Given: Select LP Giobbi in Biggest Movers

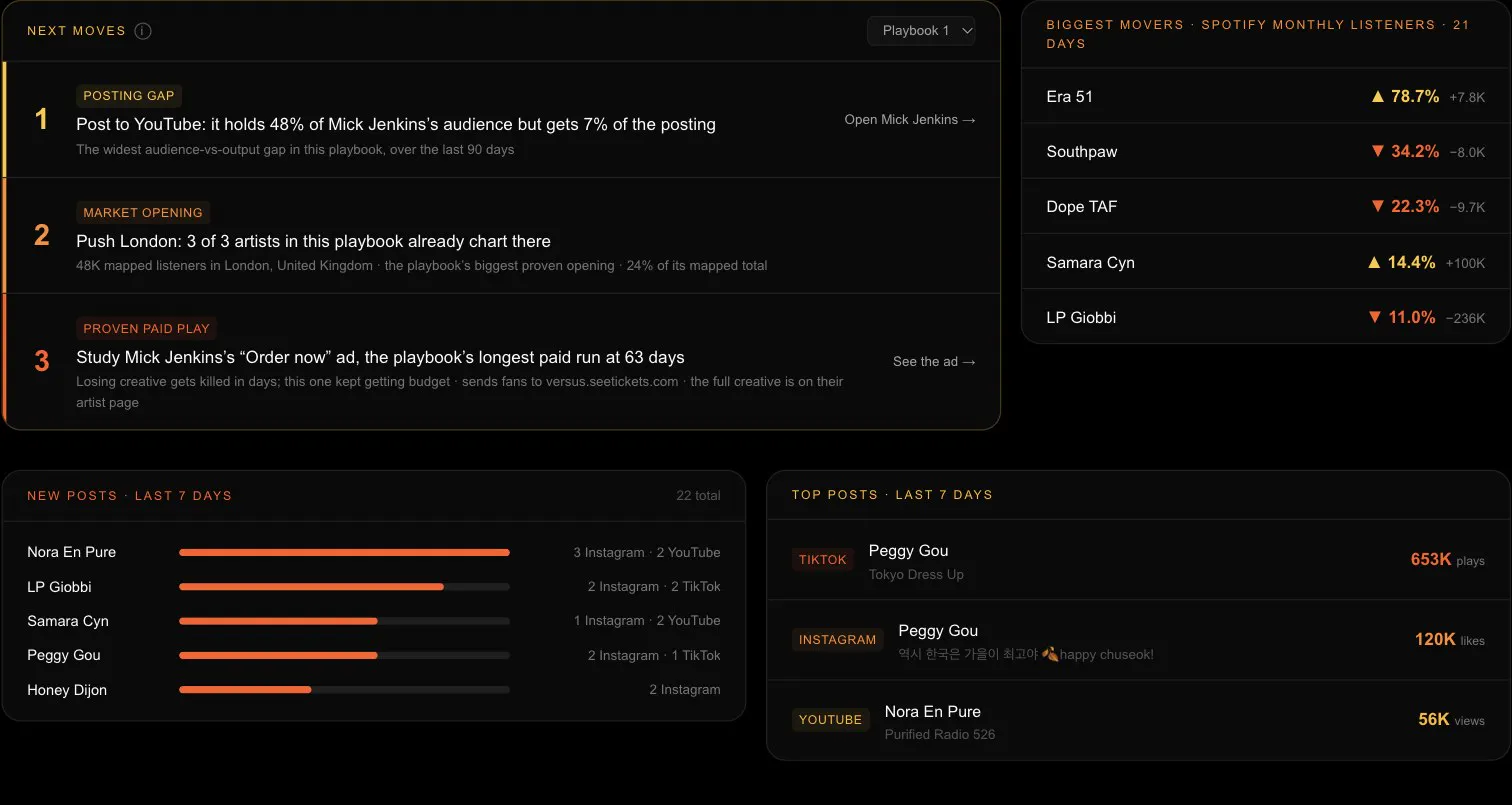Looking at the screenshot, I should click(x=1081, y=318).
